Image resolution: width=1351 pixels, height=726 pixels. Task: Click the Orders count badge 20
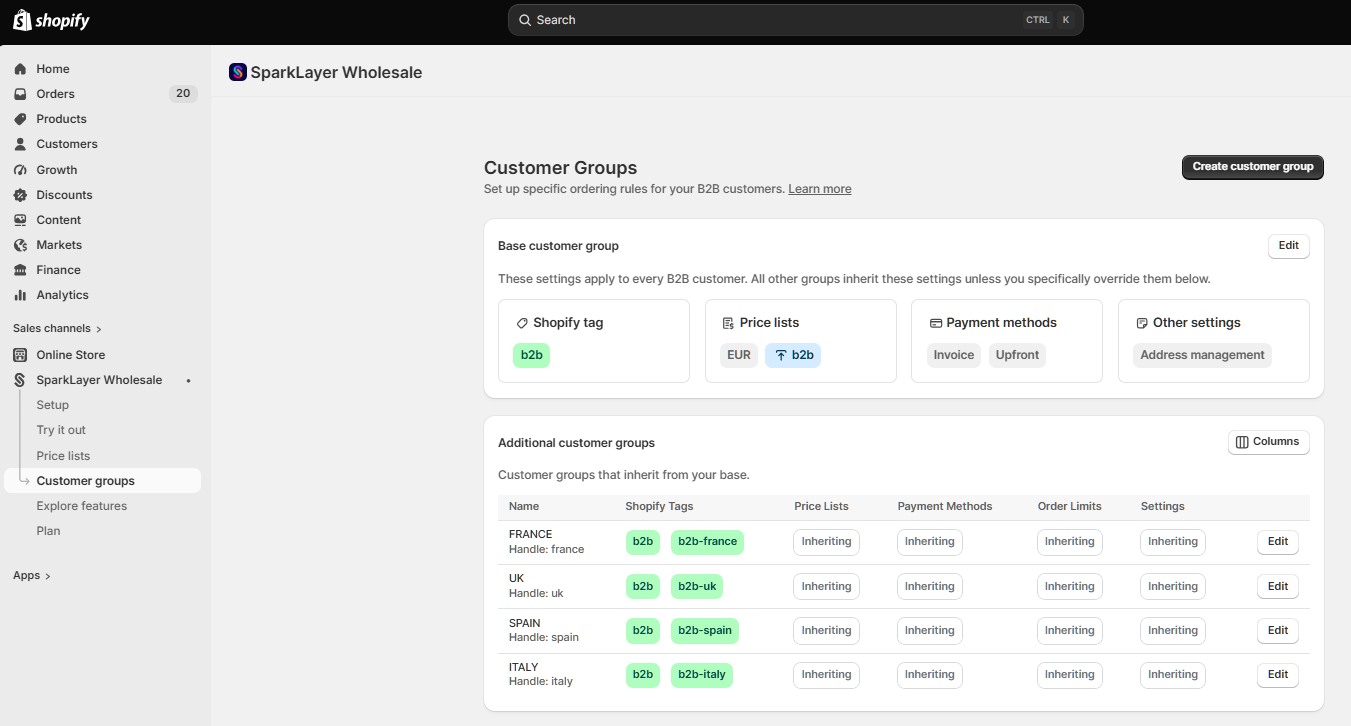pos(183,94)
